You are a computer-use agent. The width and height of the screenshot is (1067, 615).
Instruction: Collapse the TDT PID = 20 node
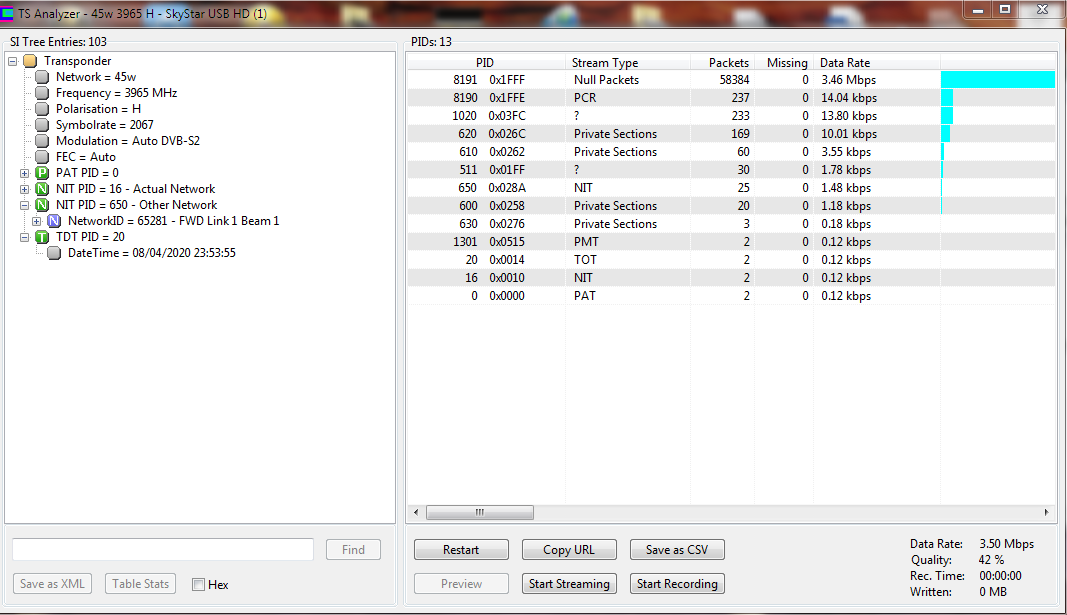24,237
